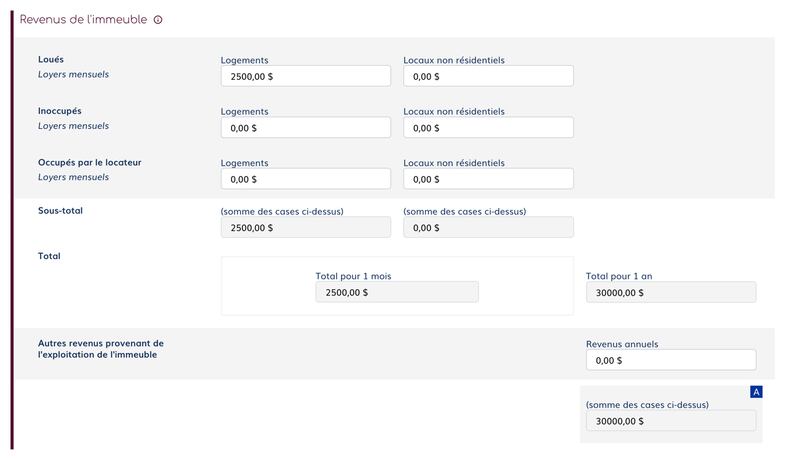
Task: Select the Inoccupés Logements amount field
Action: click(305, 128)
